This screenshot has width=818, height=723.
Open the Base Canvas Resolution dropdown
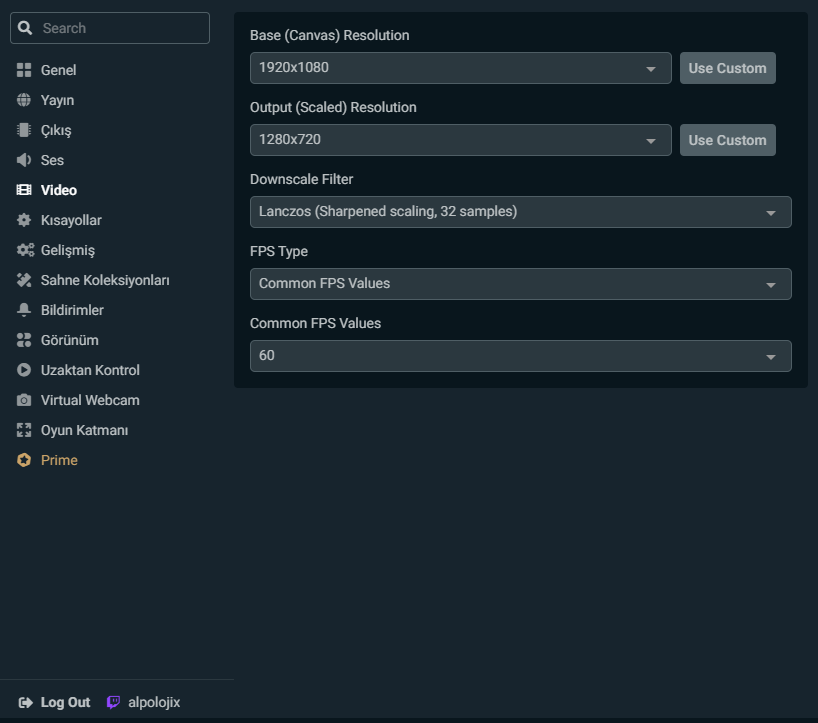pos(460,68)
